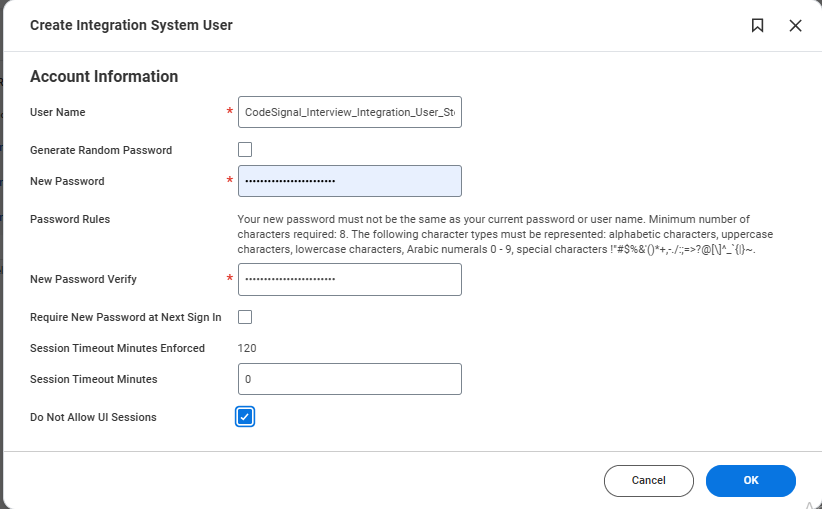Select the Account Information heading
This screenshot has height=509, width=822.
pos(104,77)
